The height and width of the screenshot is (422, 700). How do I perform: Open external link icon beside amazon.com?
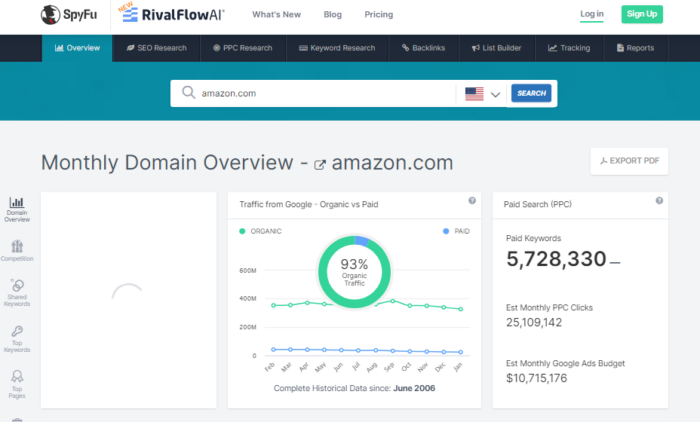point(319,165)
